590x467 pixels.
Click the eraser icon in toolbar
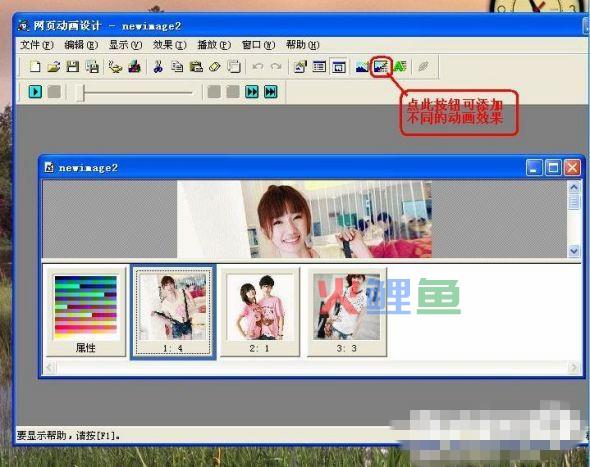(214, 67)
